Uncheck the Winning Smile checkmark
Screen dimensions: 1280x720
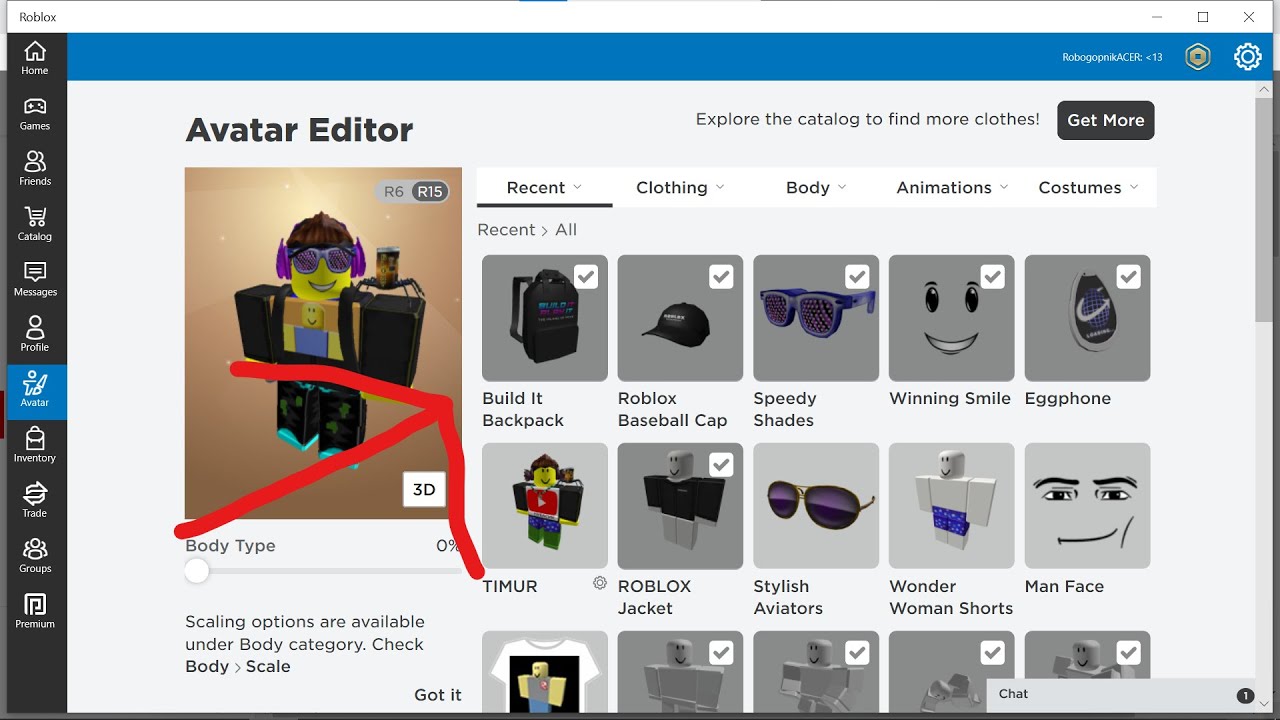[x=993, y=277]
